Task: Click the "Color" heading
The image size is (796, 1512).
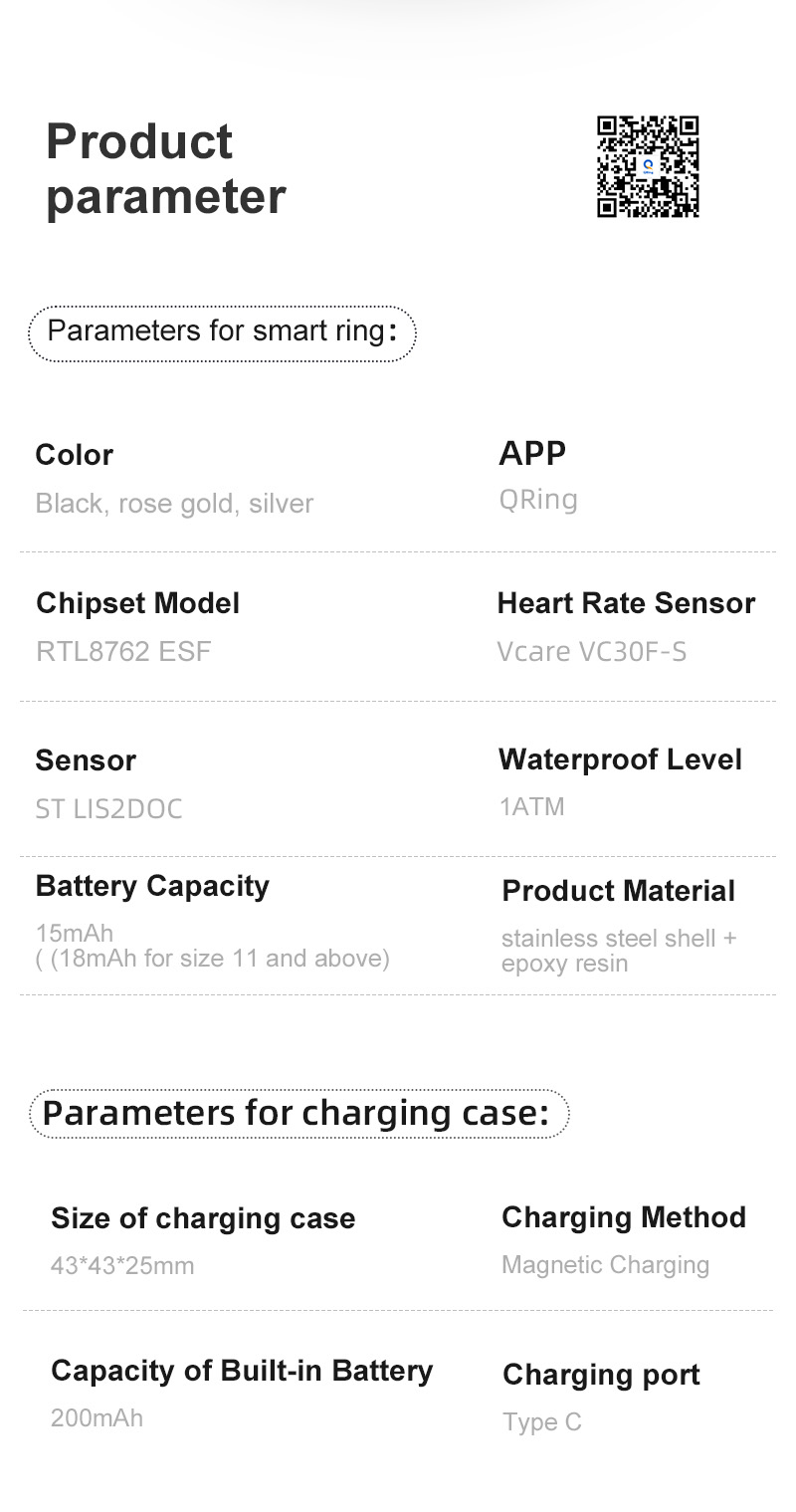Action: tap(75, 455)
